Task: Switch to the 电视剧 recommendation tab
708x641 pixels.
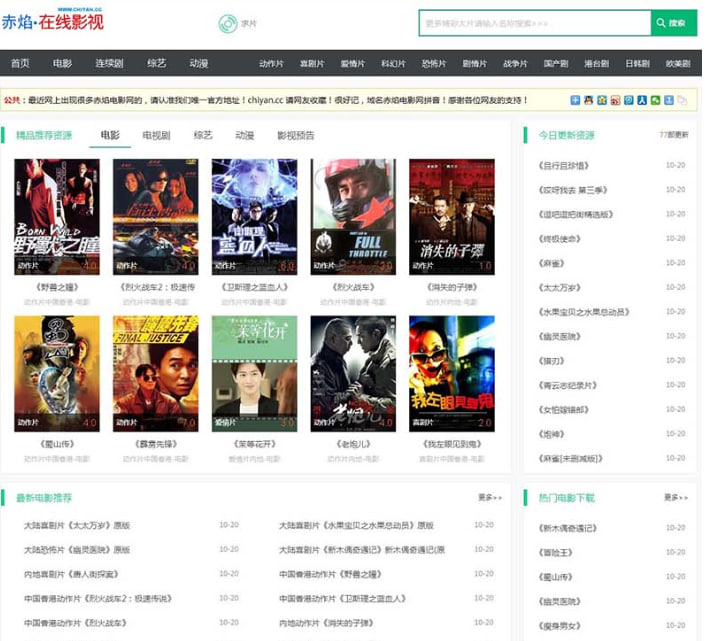Action: [156, 135]
